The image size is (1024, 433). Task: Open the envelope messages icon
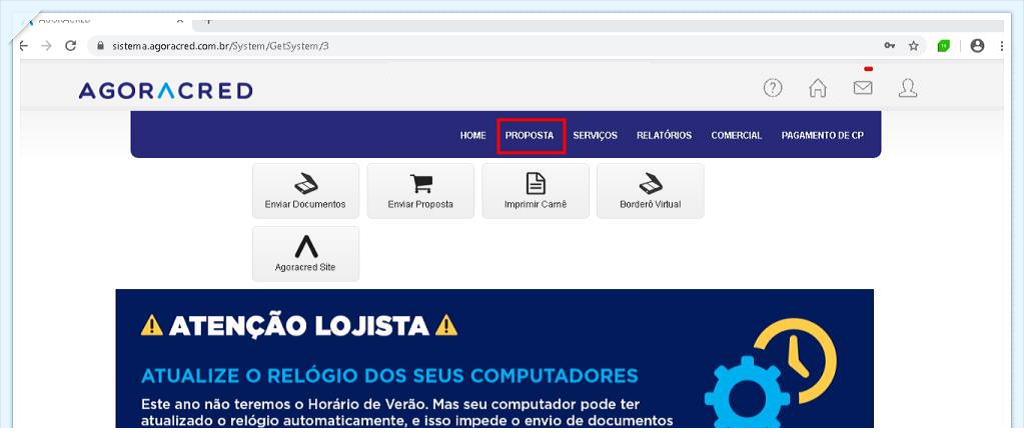(863, 88)
